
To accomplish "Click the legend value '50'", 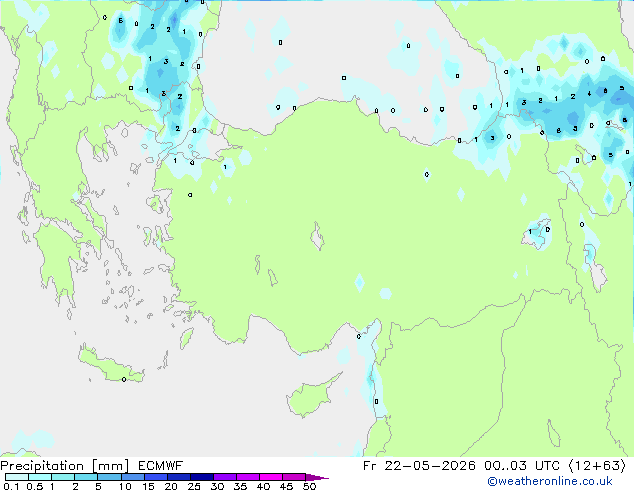I will (309, 486).
